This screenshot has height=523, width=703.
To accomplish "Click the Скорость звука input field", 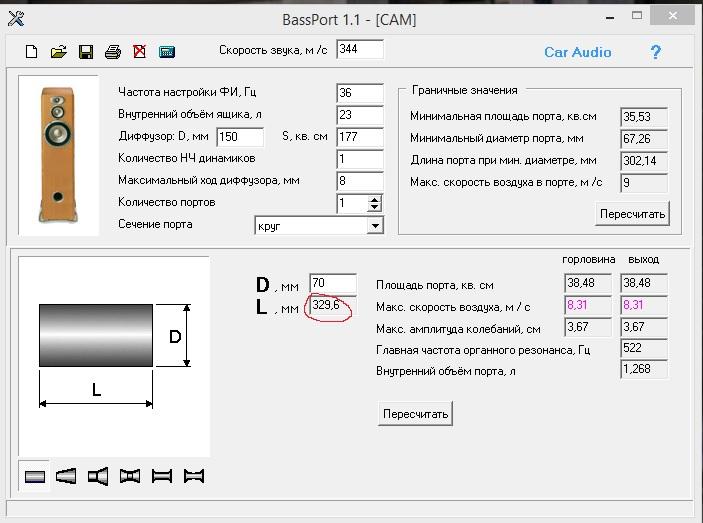I will coord(359,49).
